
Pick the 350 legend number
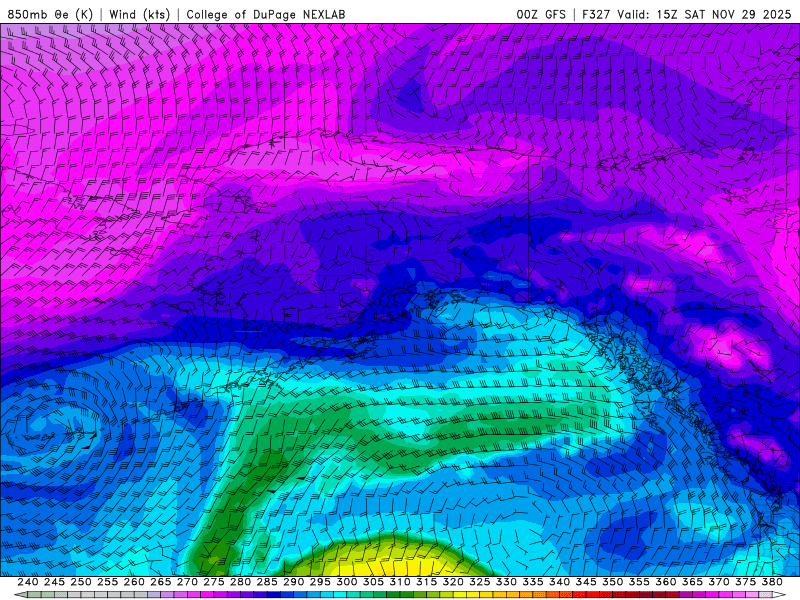[612, 582]
